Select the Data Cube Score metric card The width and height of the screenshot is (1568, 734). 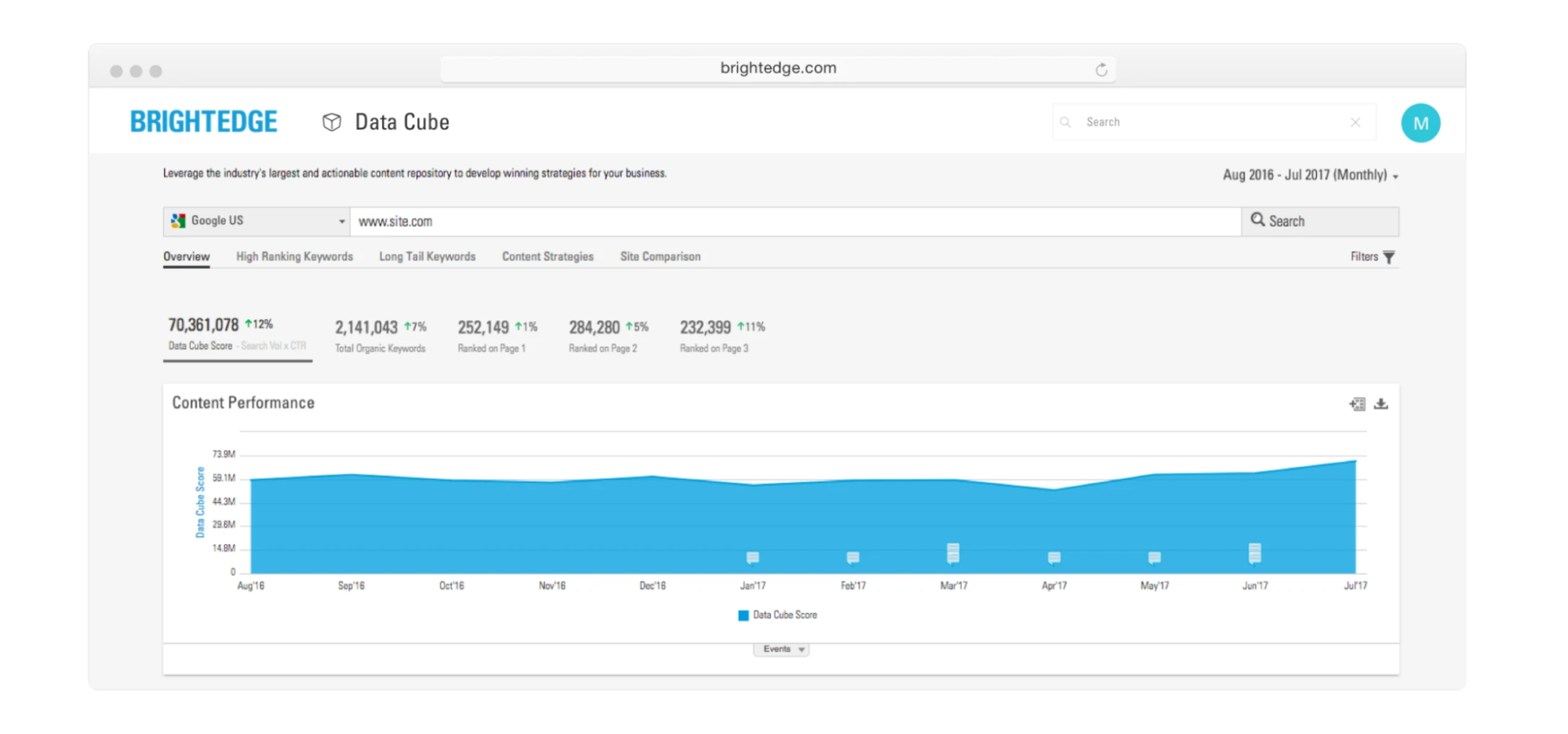pos(237,333)
